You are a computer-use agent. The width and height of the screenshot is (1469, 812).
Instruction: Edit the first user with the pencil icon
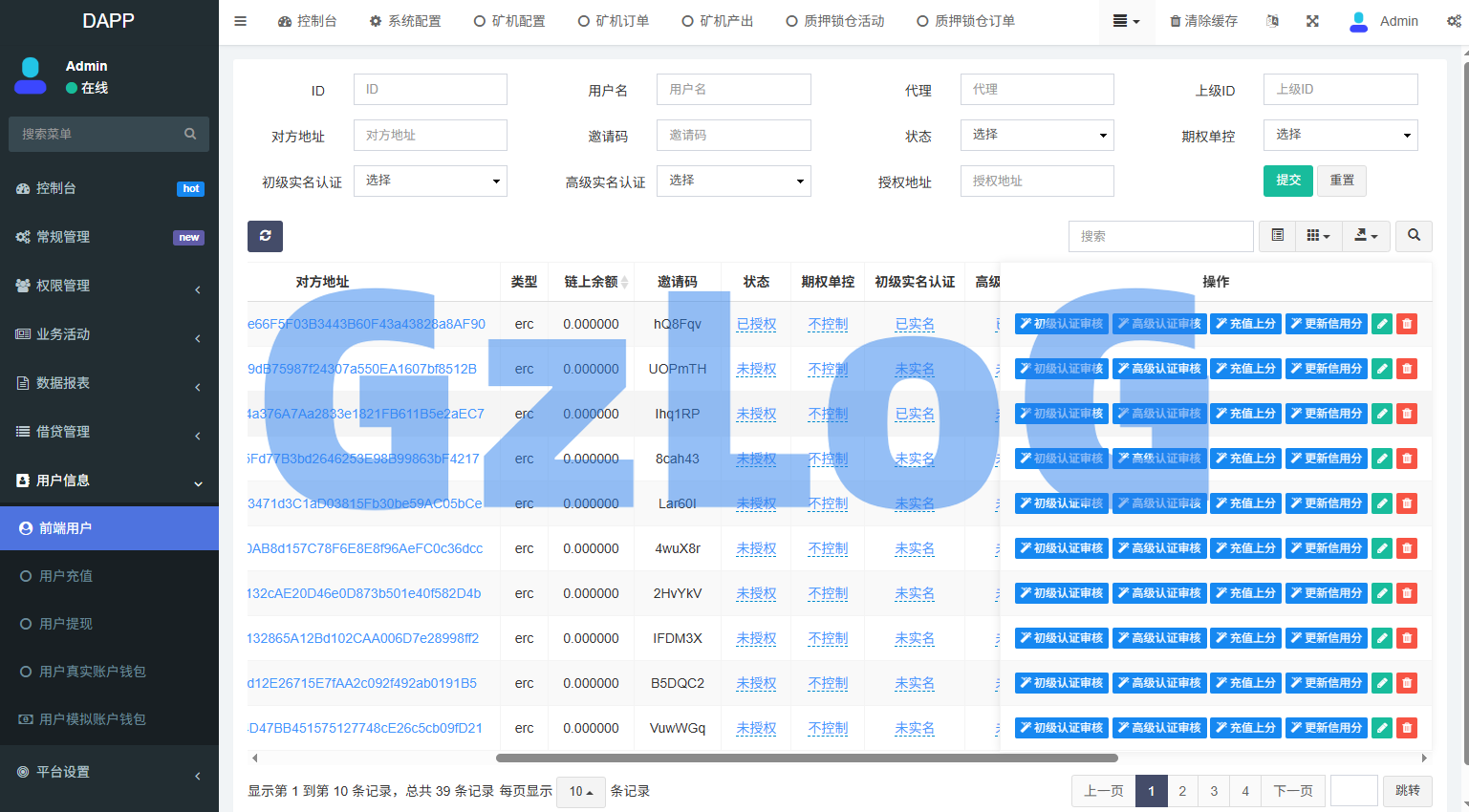(1381, 323)
